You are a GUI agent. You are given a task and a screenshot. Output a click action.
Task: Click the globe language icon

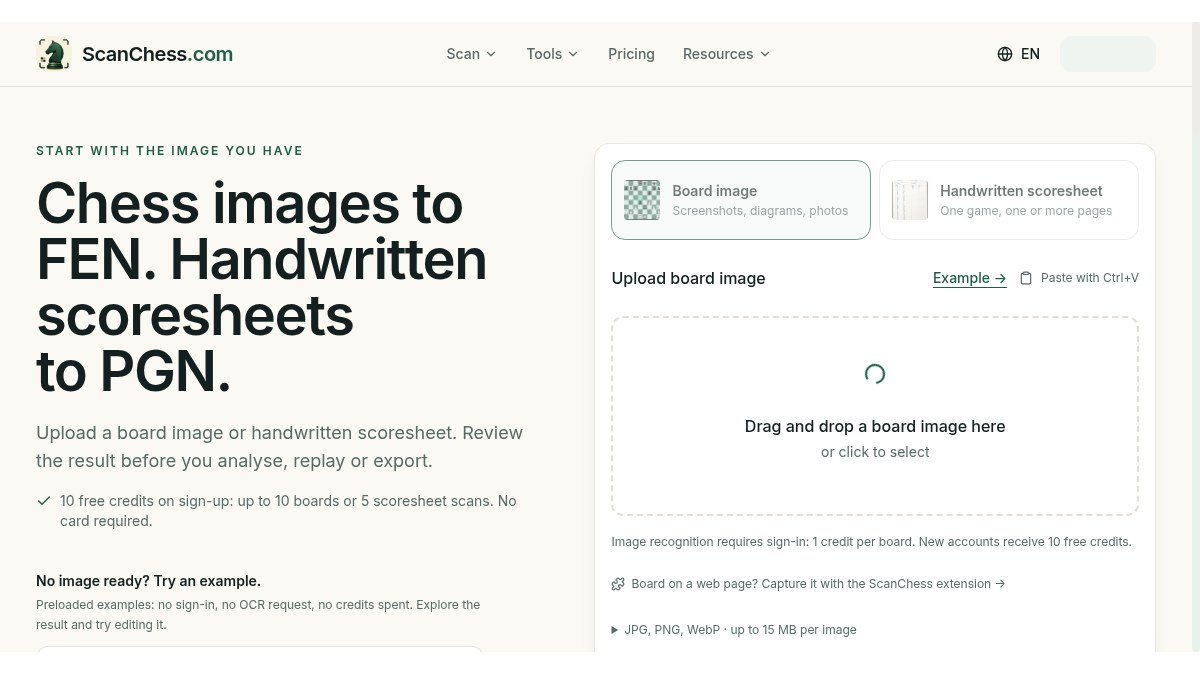pyautogui.click(x=1005, y=54)
